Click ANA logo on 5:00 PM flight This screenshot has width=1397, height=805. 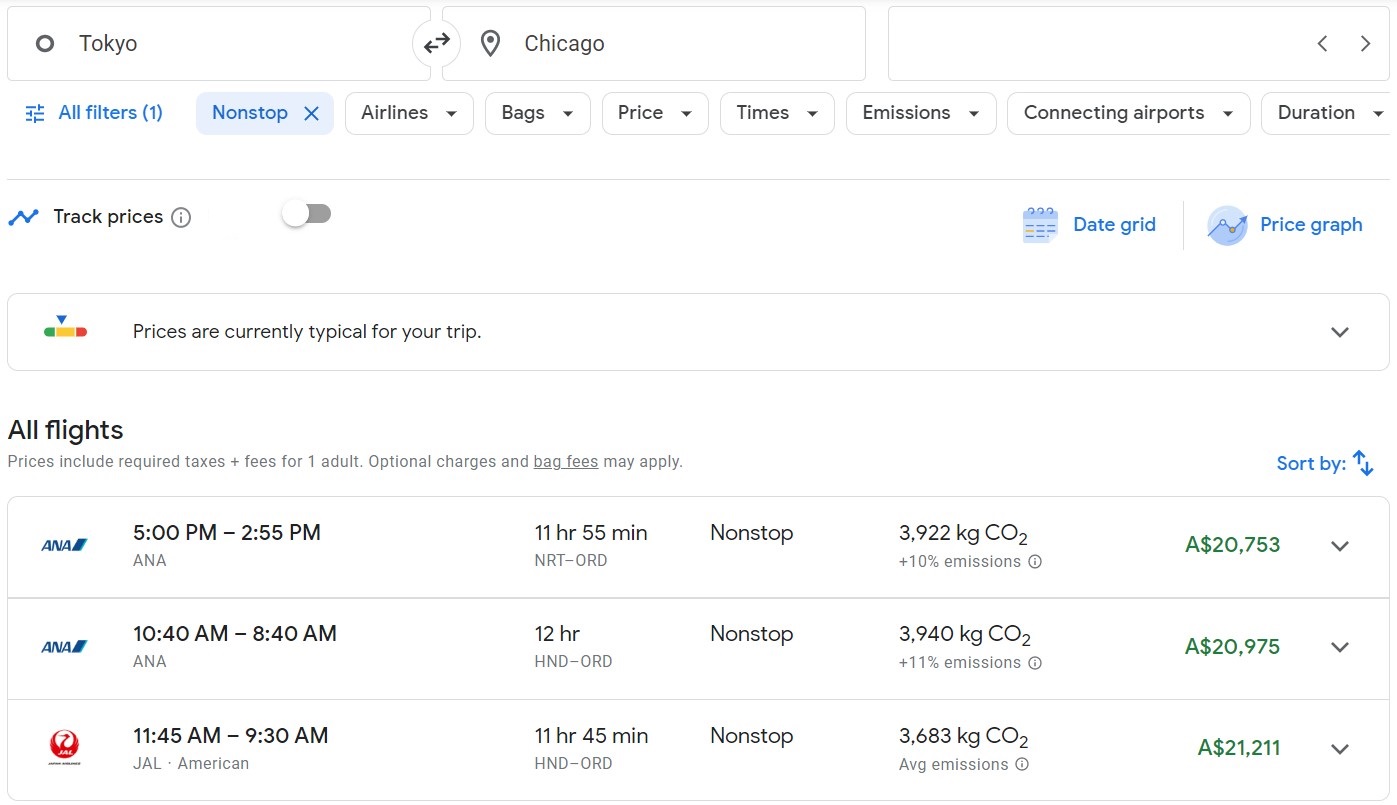click(x=64, y=545)
